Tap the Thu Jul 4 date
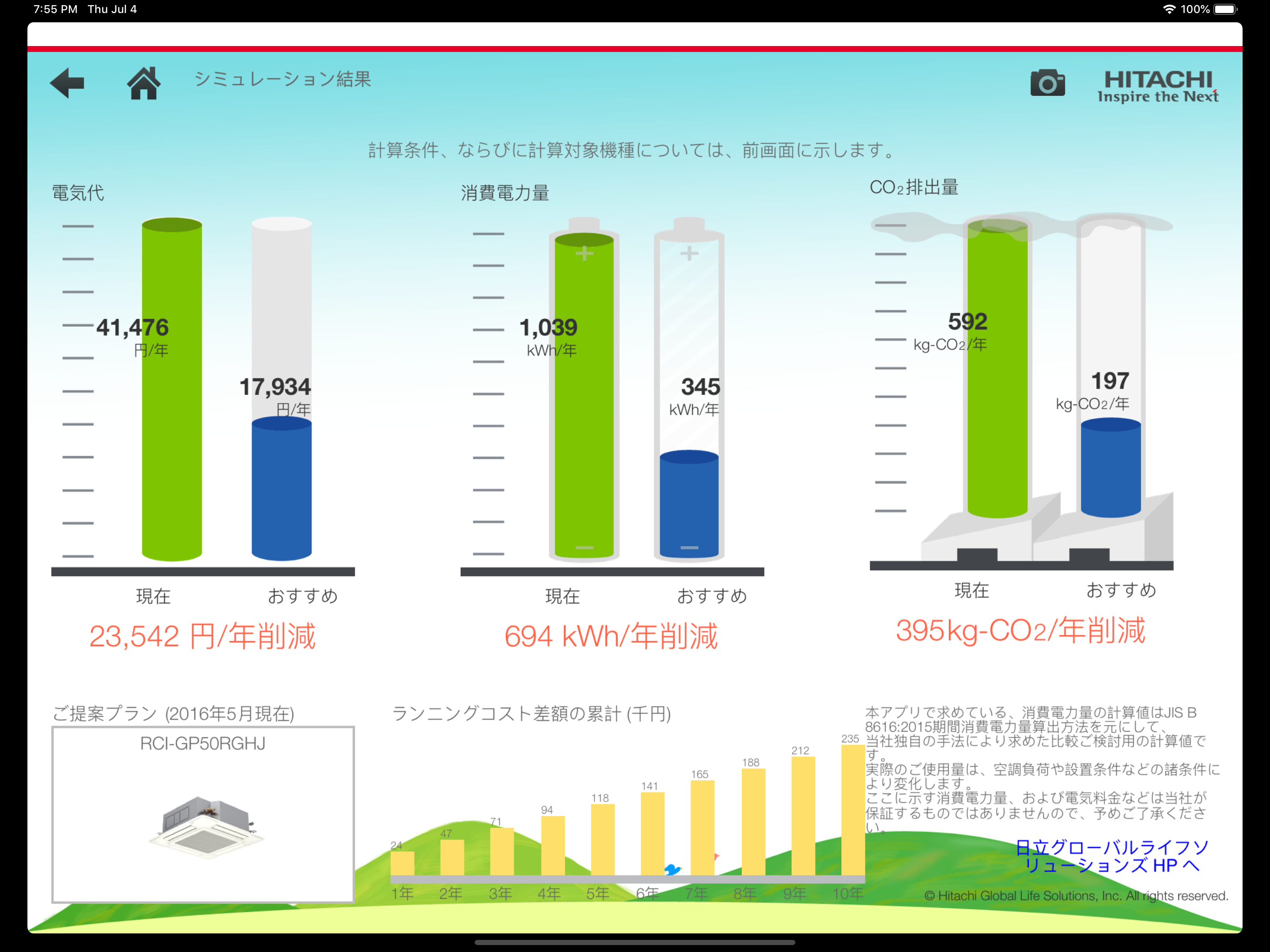 pos(112,9)
